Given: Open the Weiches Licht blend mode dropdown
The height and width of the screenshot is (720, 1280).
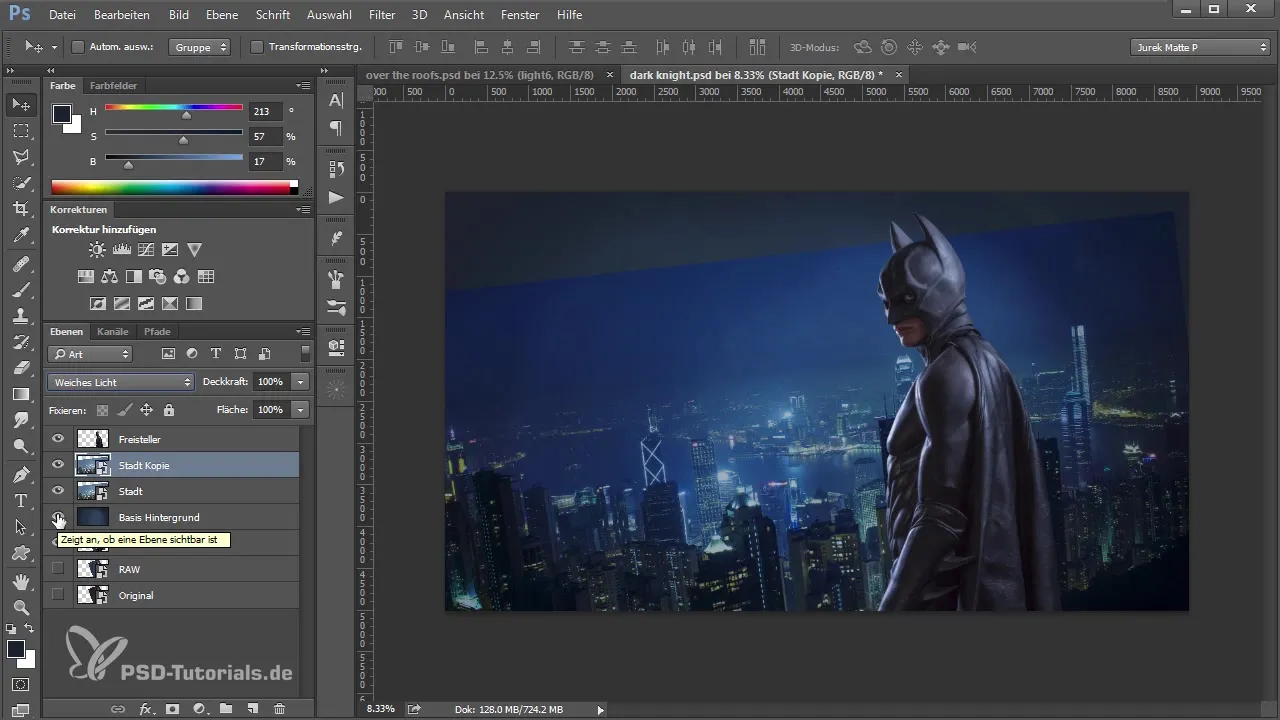Looking at the screenshot, I should (120, 382).
